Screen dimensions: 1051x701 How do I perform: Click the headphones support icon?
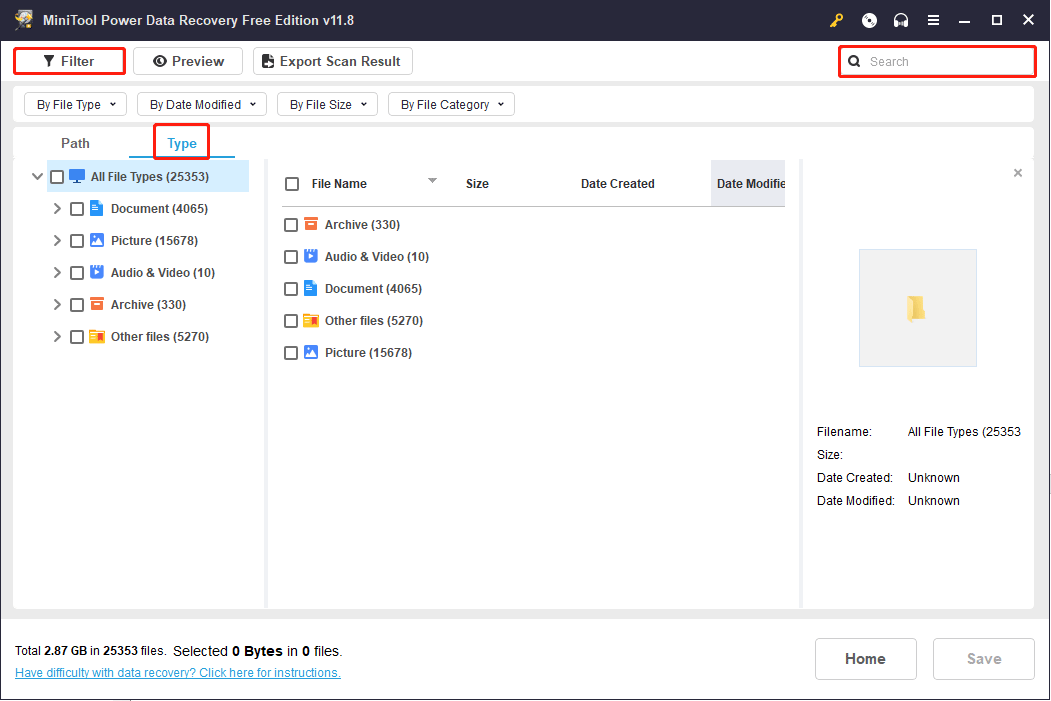tap(901, 21)
